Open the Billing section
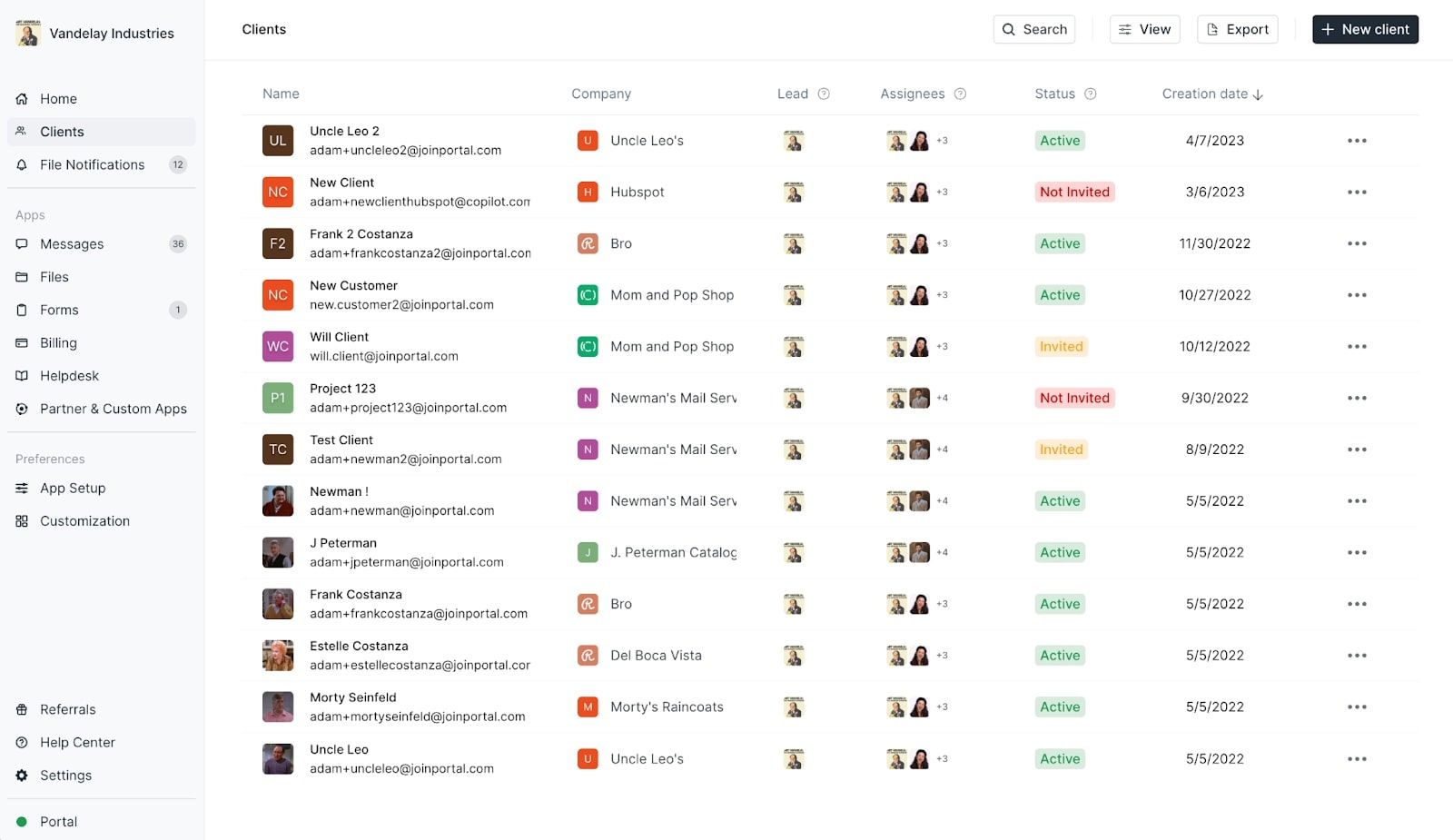The width and height of the screenshot is (1453, 840). pyautogui.click(x=57, y=342)
